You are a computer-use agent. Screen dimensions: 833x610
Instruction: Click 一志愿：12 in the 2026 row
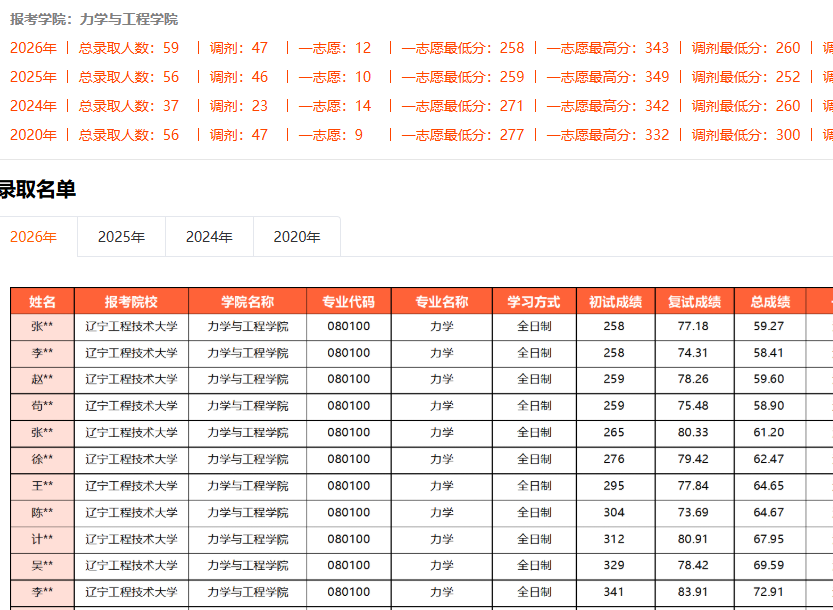pos(335,48)
